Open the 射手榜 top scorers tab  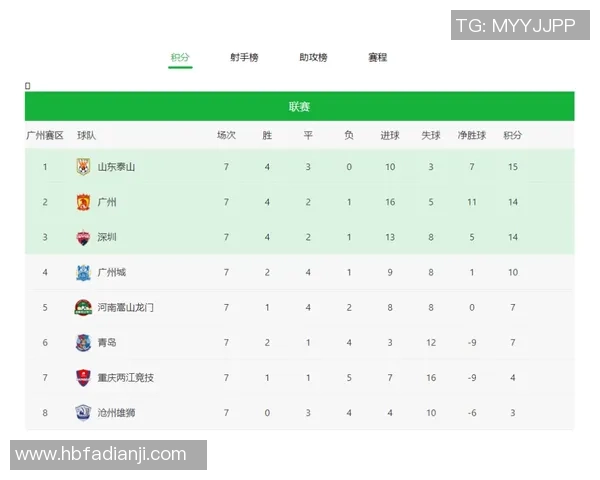[x=244, y=58]
